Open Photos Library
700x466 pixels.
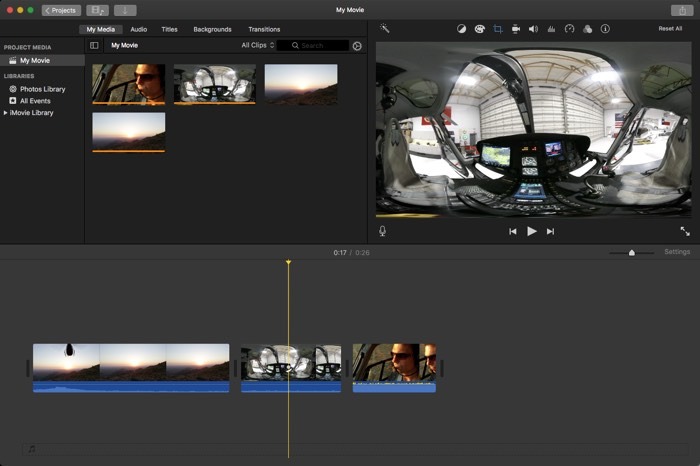click(42, 89)
